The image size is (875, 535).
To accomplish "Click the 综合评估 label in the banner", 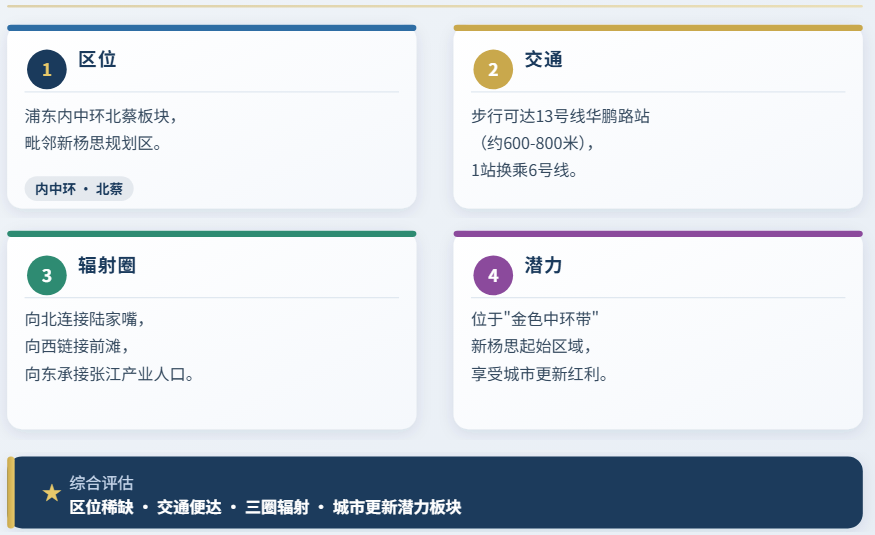I will click(102, 483).
